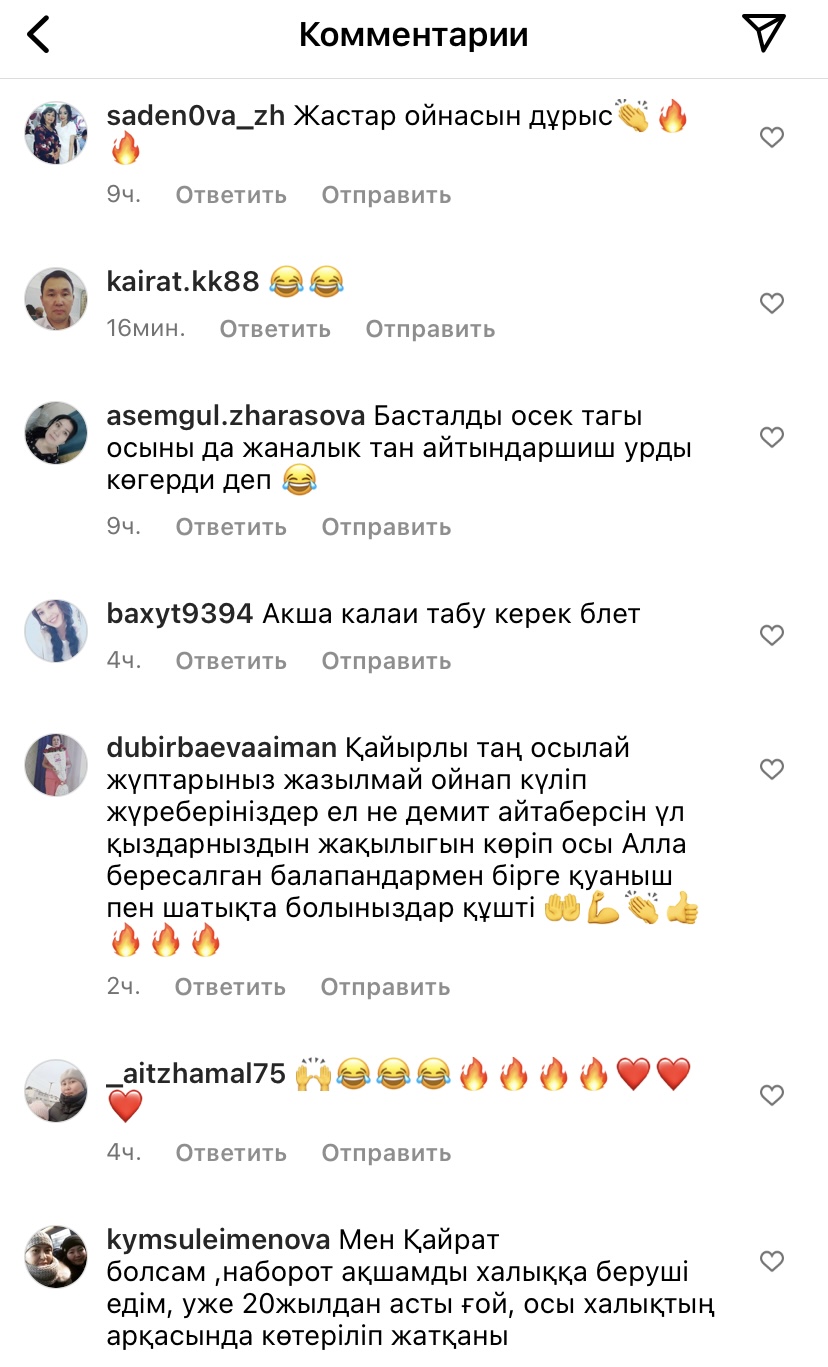The width and height of the screenshot is (828, 1367).
Task: Tap heart beside dubirbaevaaiman's comment
Action: pyautogui.click(x=772, y=769)
